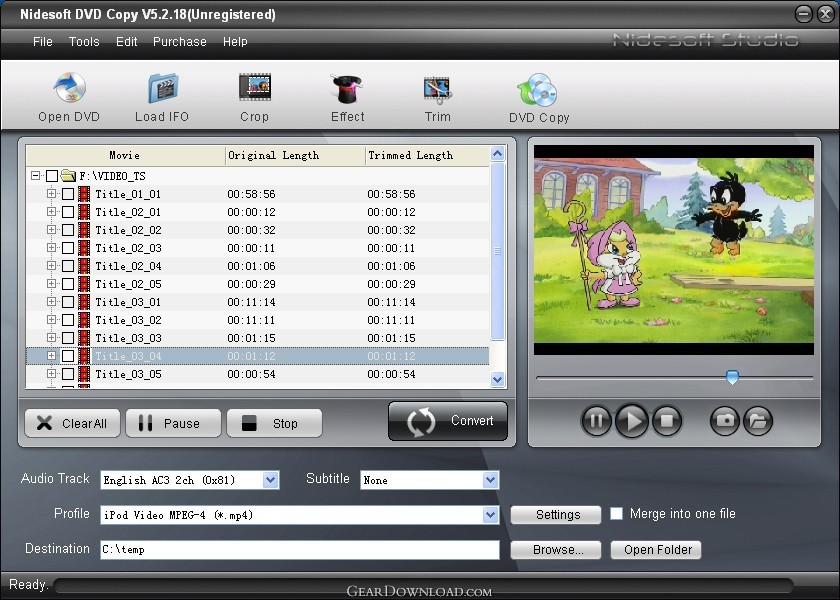Check the Title_01_01 checkbox
The image size is (840, 600).
68,194
